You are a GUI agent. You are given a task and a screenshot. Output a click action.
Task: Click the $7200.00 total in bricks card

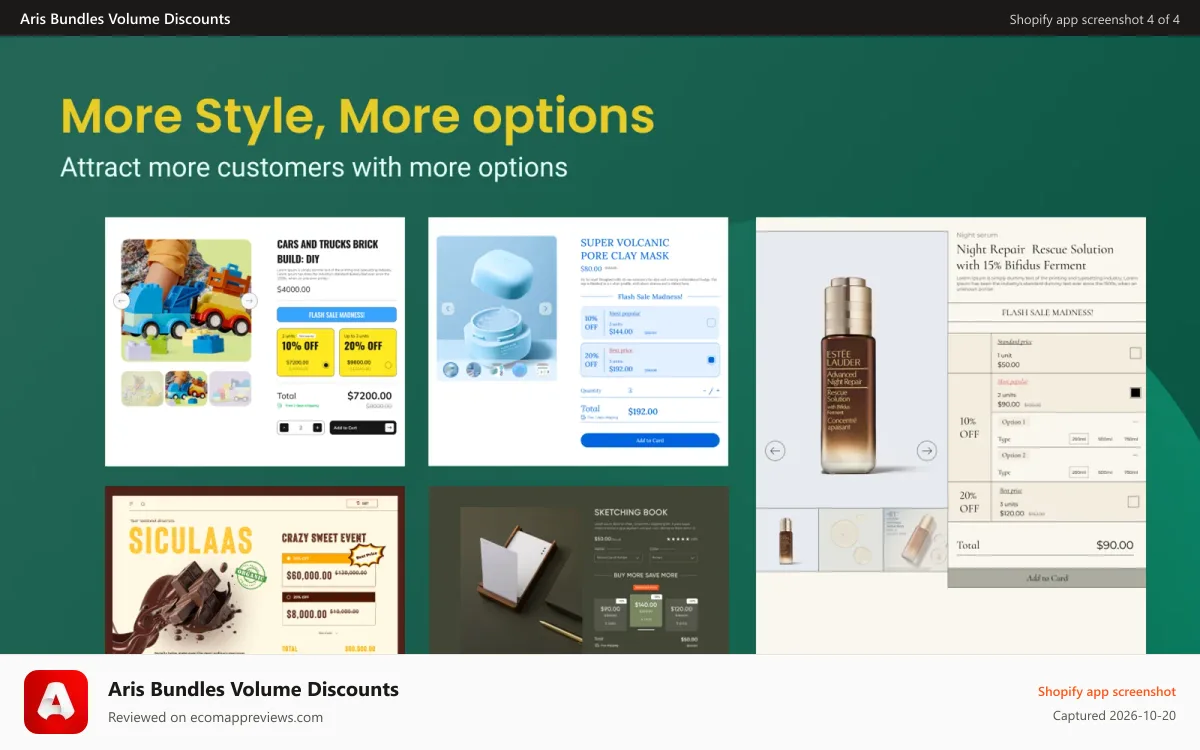[x=370, y=396]
